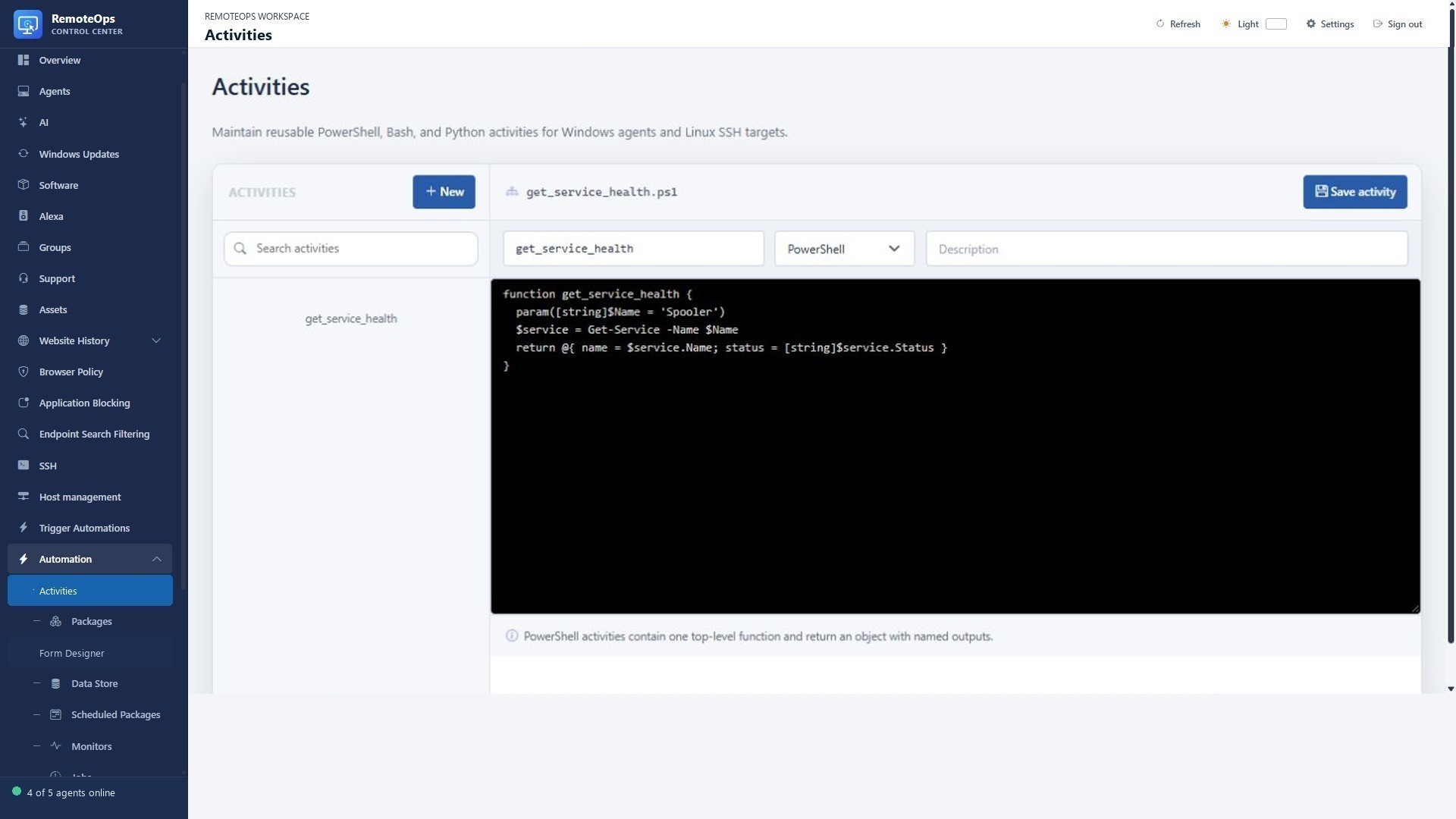Click the Agents monitor icon
This screenshot has width=1456, height=819.
(24, 91)
